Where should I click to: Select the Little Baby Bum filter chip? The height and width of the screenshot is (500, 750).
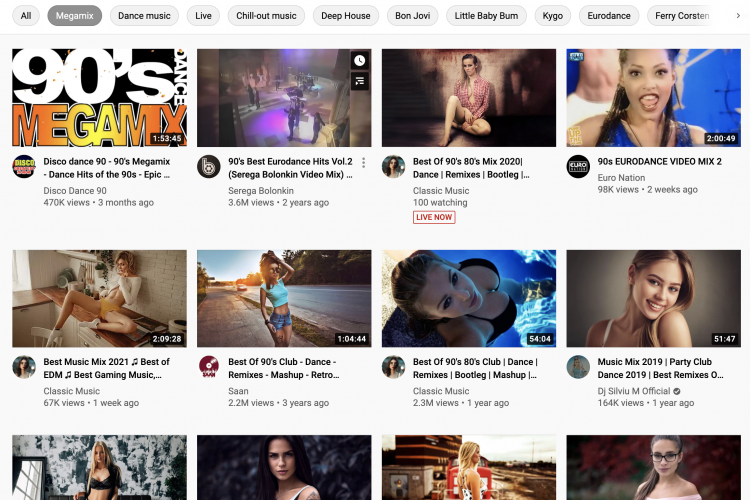tap(486, 16)
